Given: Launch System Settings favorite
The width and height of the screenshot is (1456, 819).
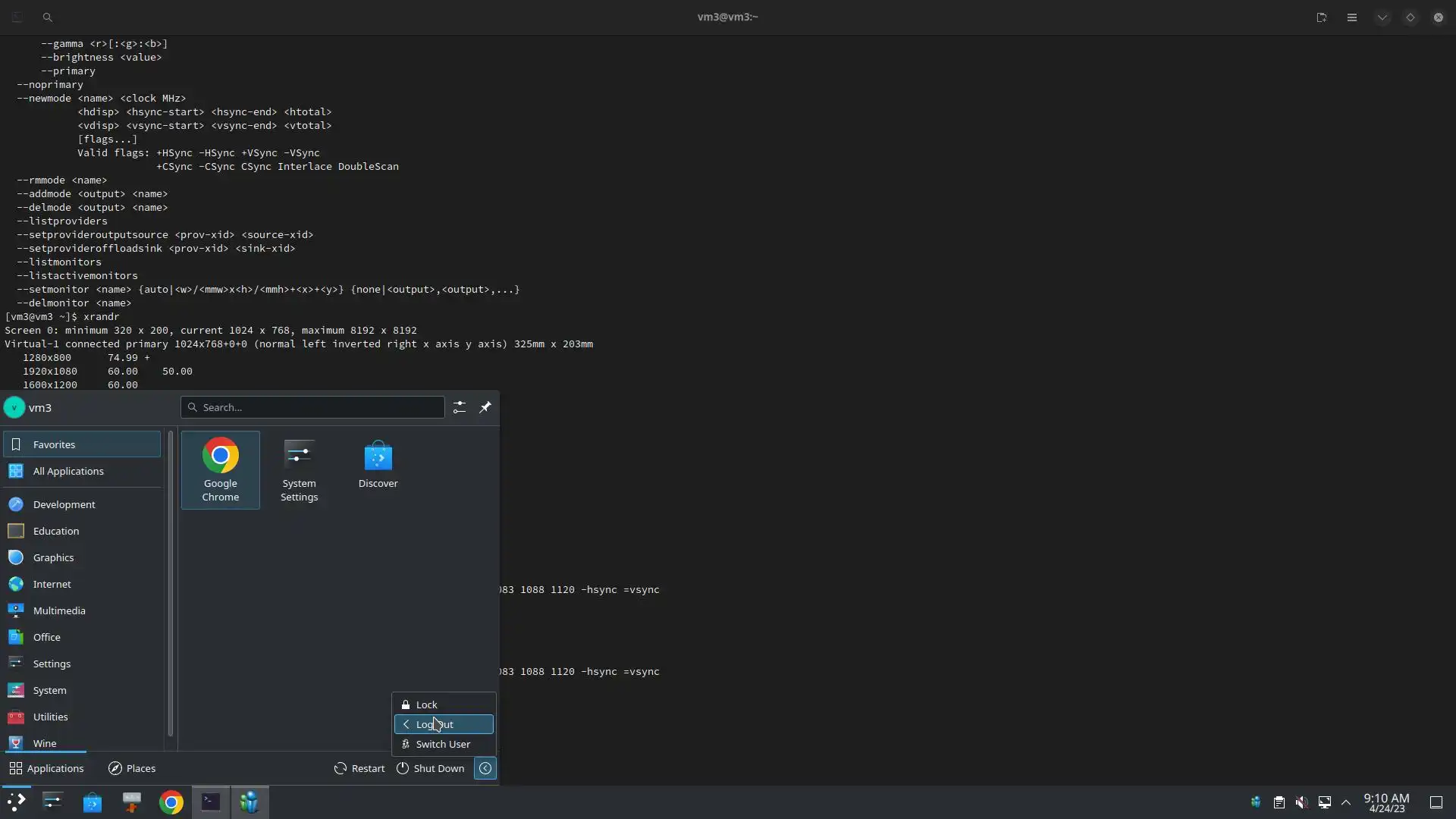Looking at the screenshot, I should point(299,469).
